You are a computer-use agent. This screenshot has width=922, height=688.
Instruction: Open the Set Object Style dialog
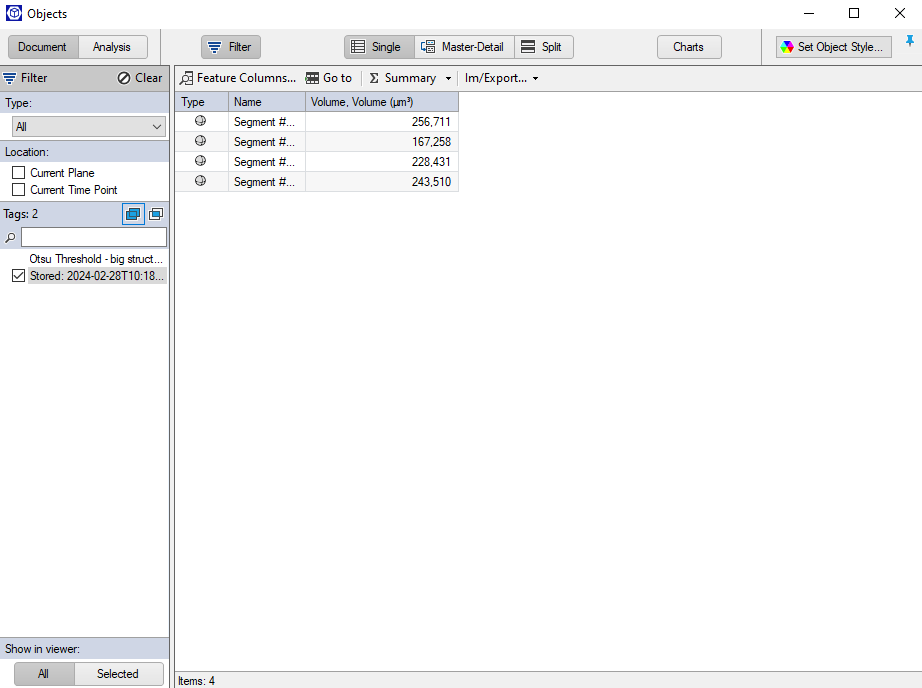(833, 46)
